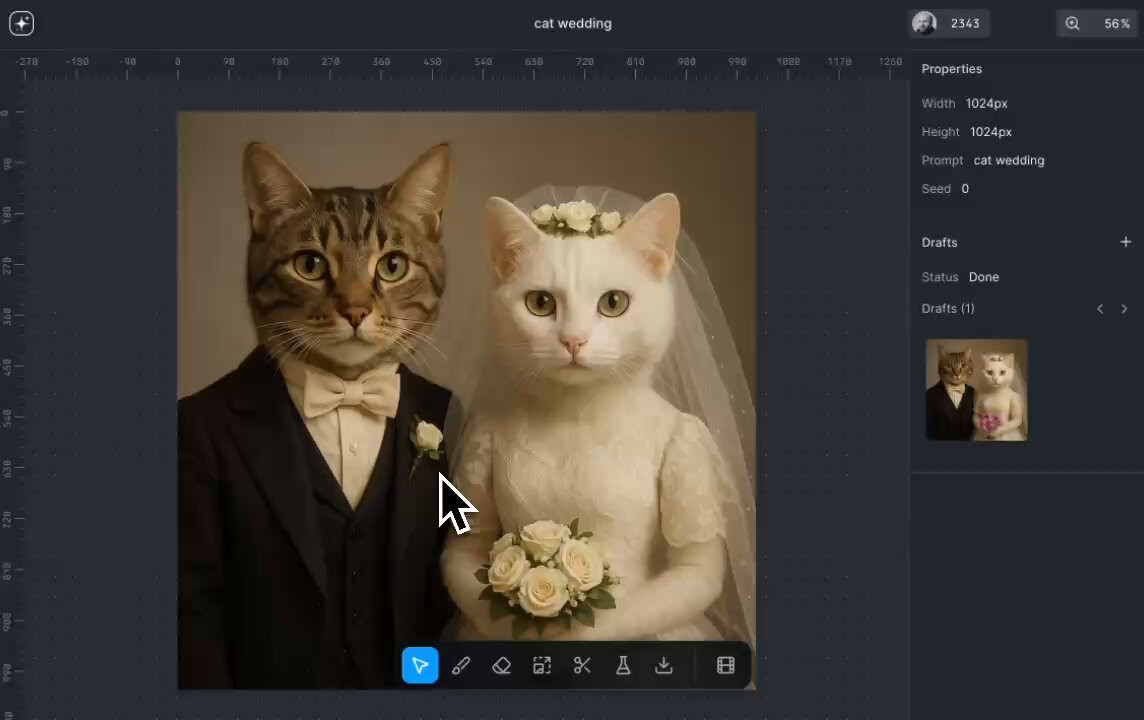Activate the Eraser tool
The height and width of the screenshot is (720, 1144).
click(x=502, y=666)
